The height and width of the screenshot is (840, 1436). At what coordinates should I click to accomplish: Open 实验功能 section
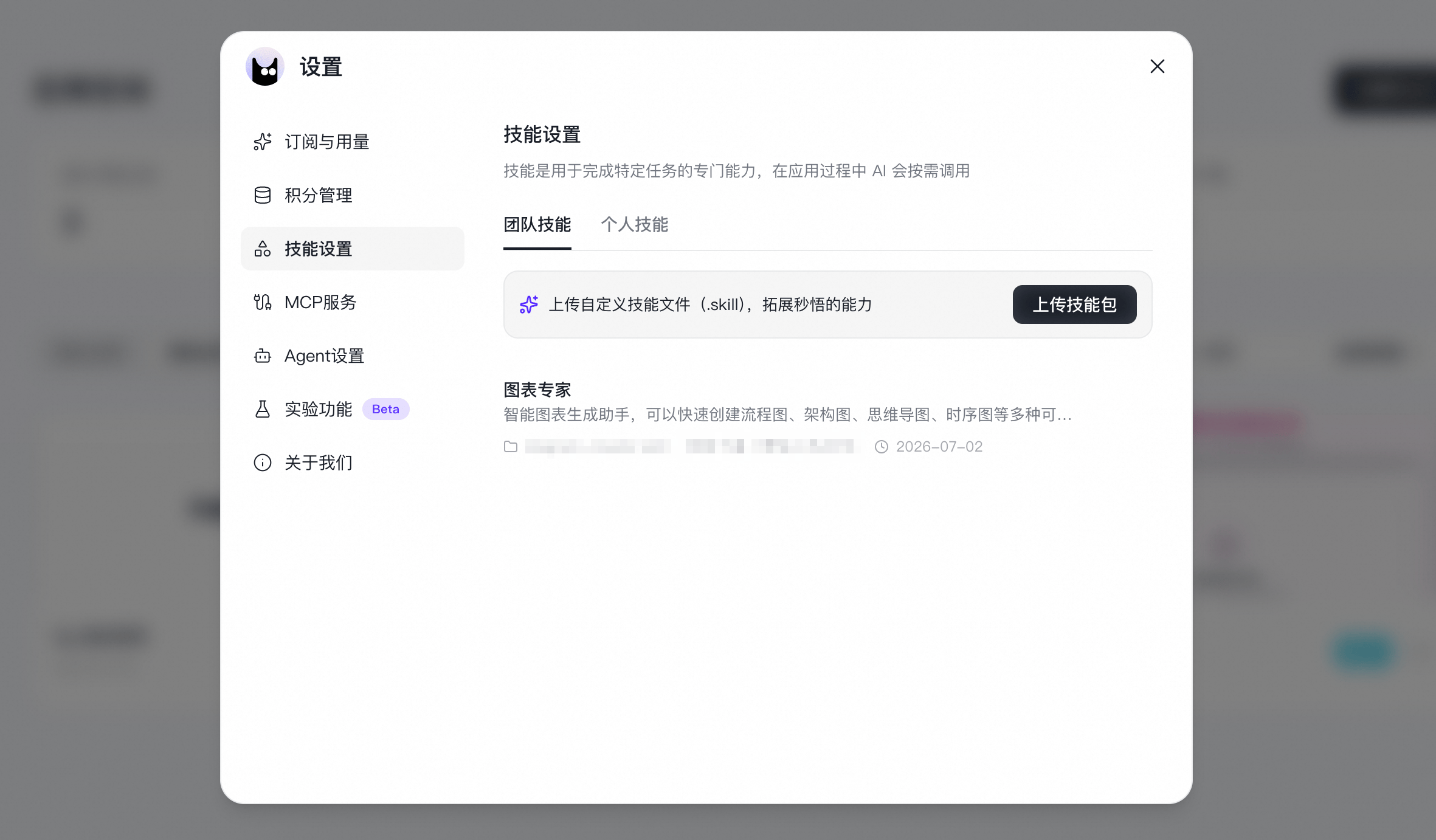point(353,409)
